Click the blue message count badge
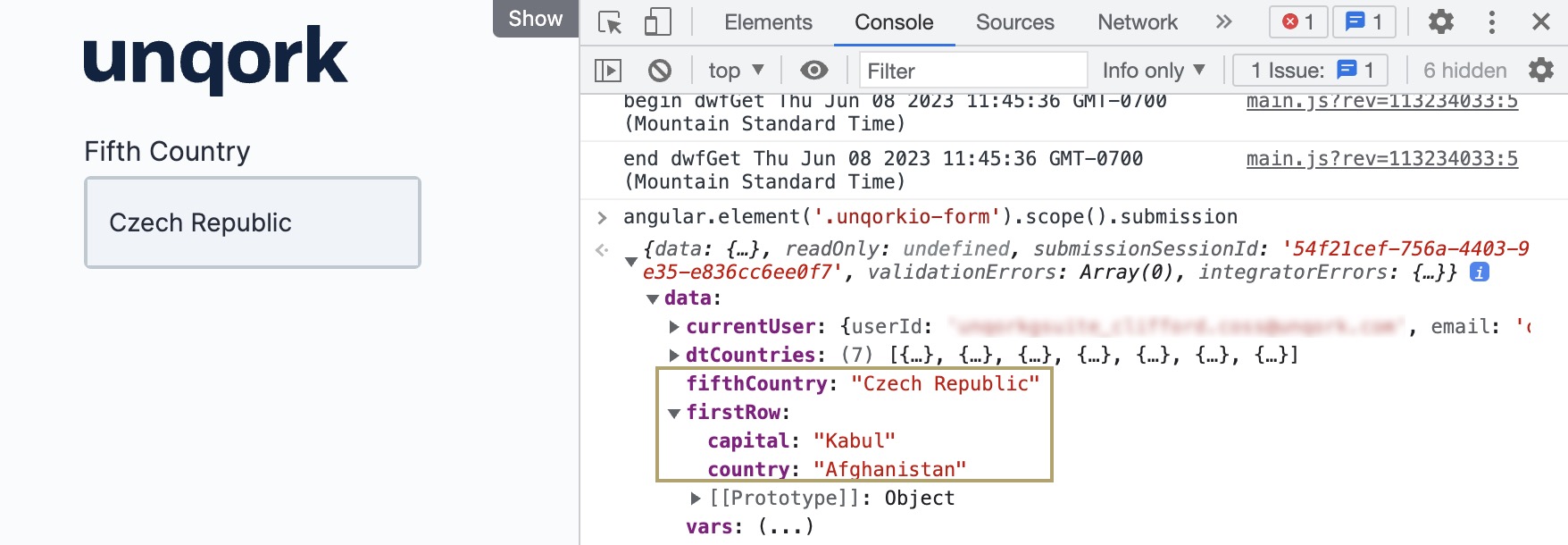This screenshot has width=1568, height=545. pos(1364,21)
